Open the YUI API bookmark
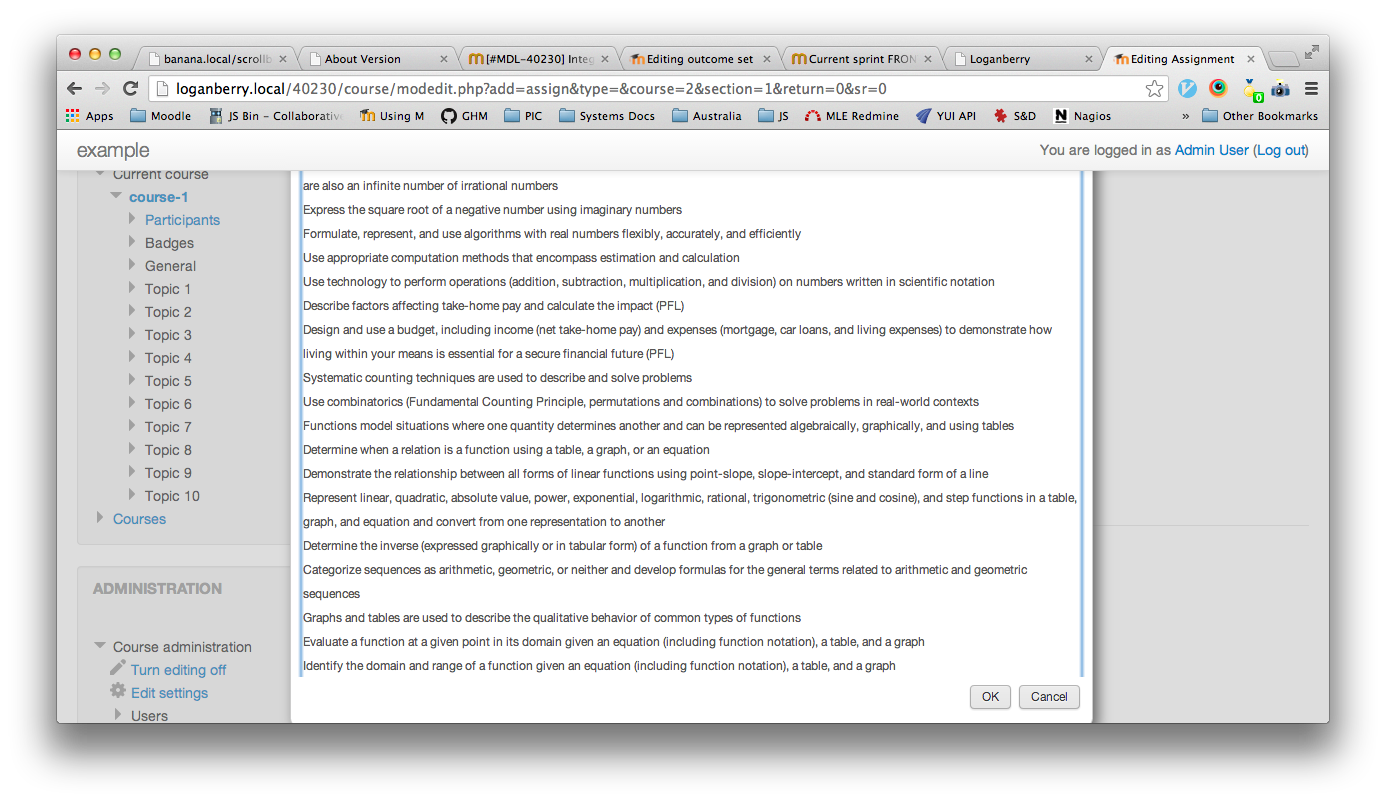 pos(946,116)
